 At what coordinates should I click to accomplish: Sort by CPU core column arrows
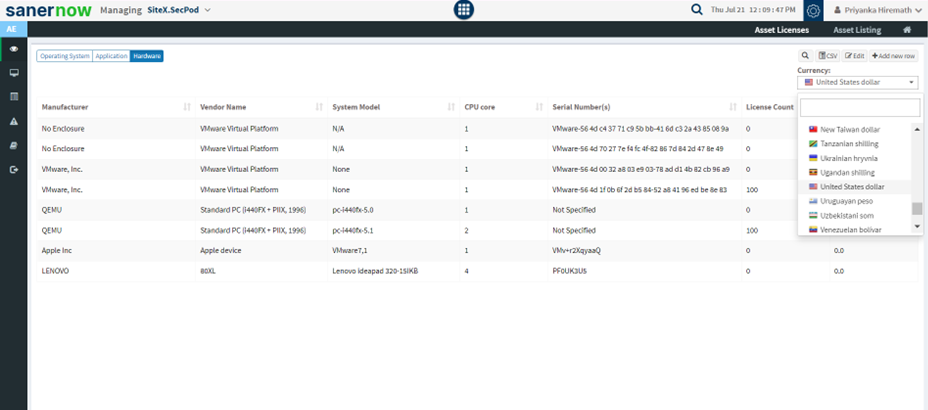point(539,107)
